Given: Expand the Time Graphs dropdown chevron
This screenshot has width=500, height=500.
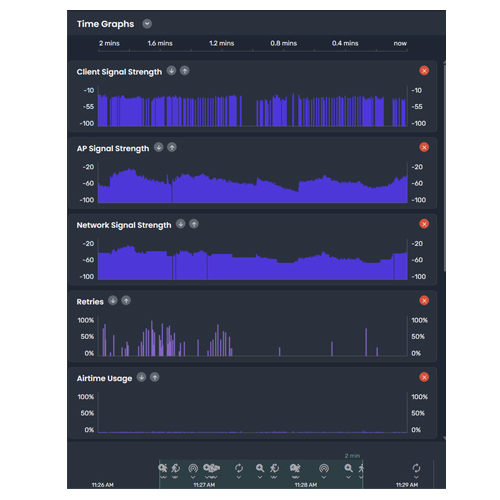Looking at the screenshot, I should click(147, 24).
